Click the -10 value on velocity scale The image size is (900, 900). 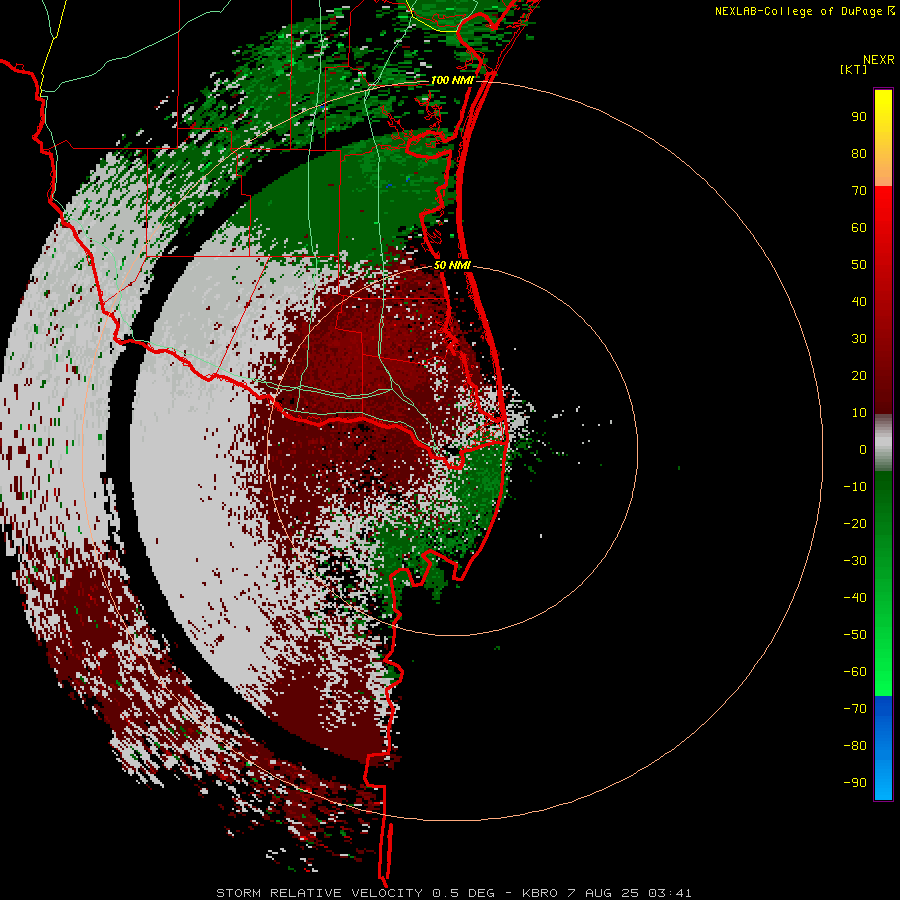point(855,487)
